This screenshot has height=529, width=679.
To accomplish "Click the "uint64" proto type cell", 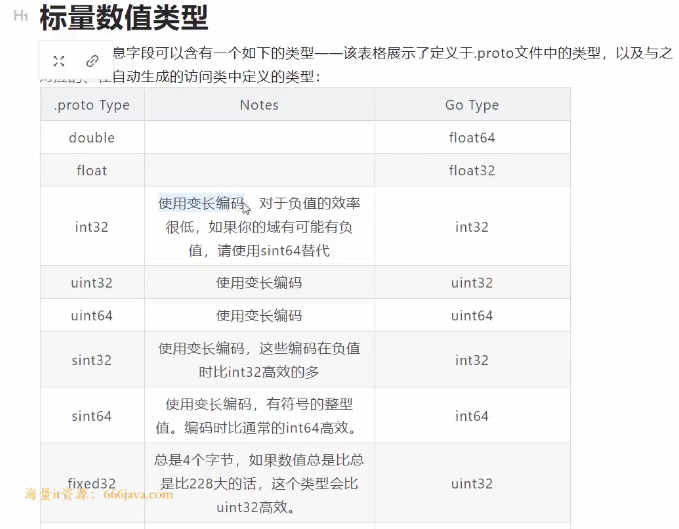I will pyautogui.click(x=92, y=316).
